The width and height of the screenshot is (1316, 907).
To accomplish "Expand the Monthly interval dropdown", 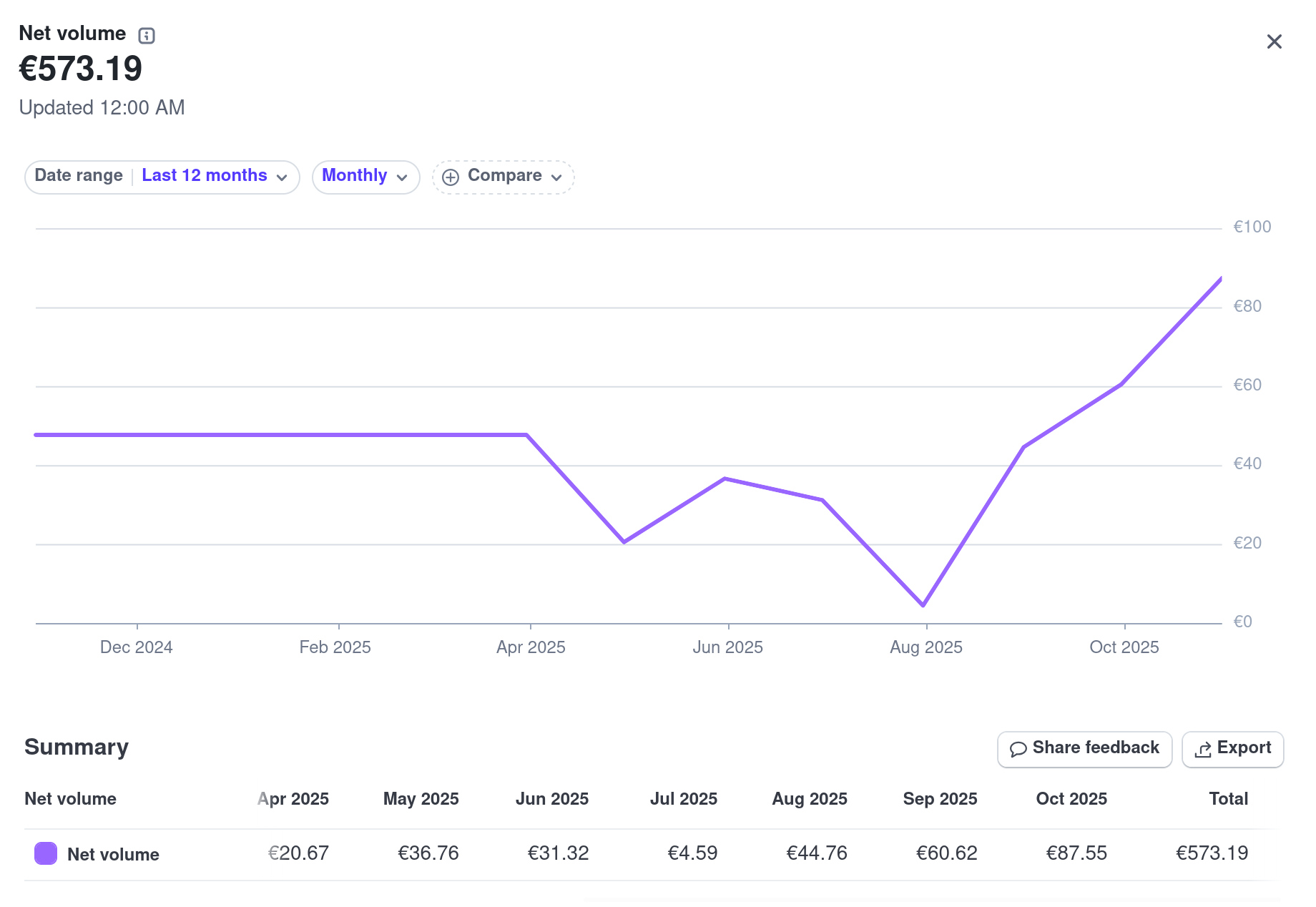I will [365, 177].
